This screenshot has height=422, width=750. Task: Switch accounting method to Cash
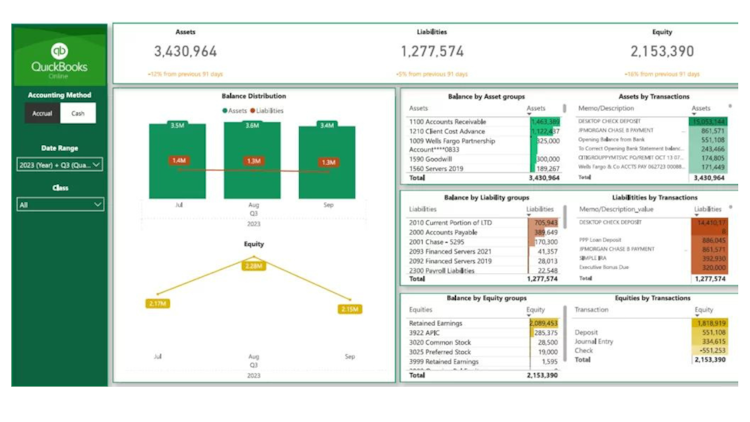tap(78, 113)
